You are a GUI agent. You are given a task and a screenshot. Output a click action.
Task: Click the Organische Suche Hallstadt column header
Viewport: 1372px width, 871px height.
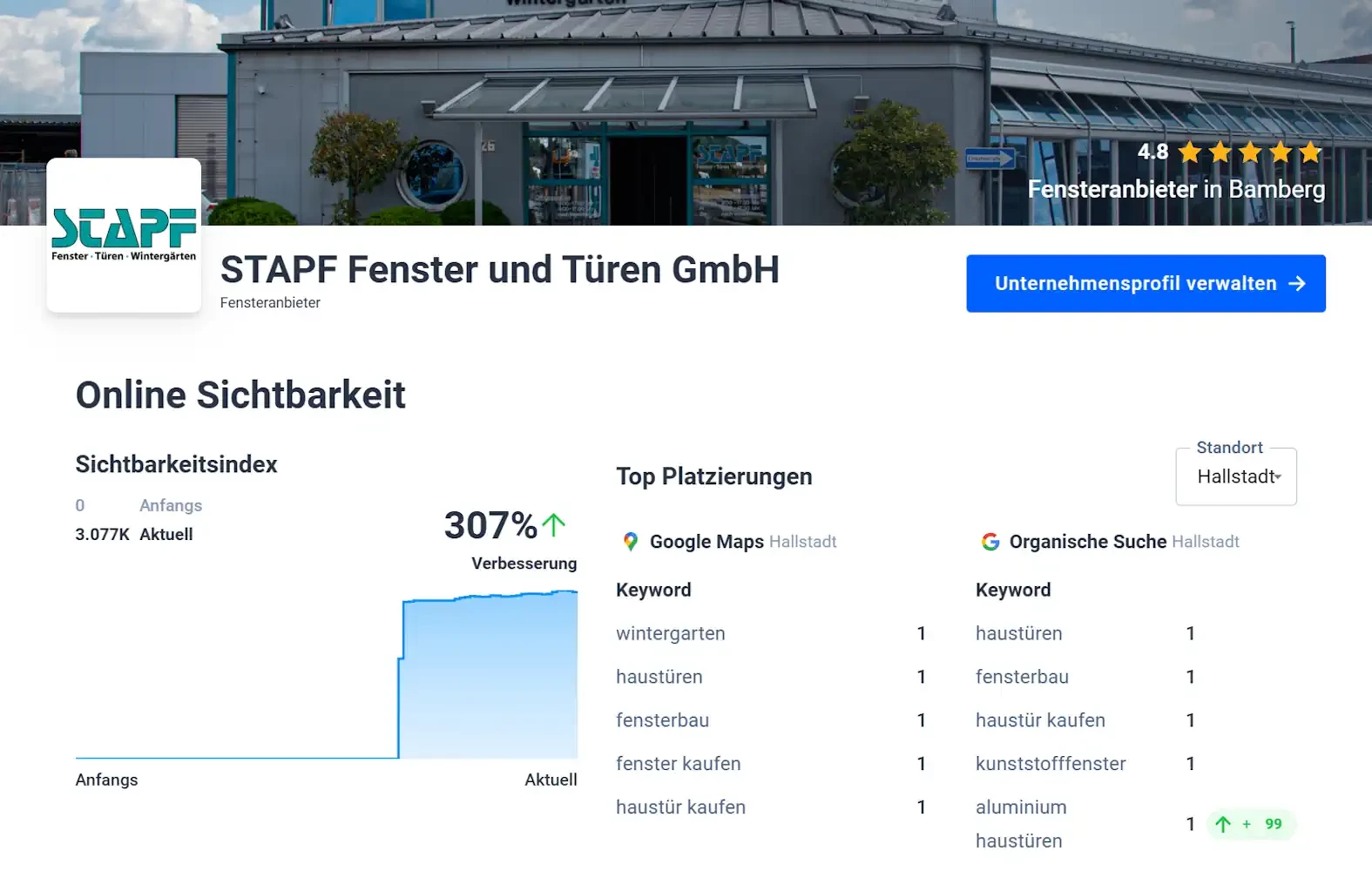click(1111, 542)
